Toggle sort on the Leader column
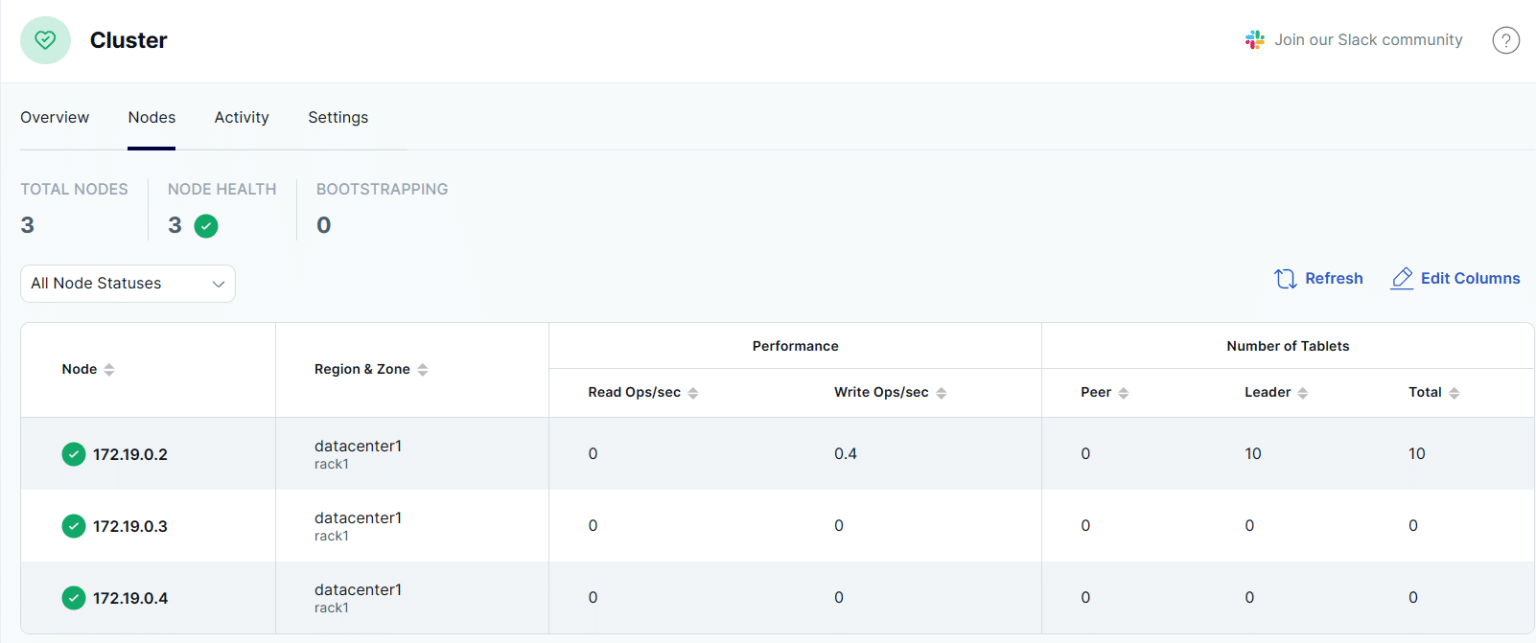The height and width of the screenshot is (643, 1536). pos(1305,392)
